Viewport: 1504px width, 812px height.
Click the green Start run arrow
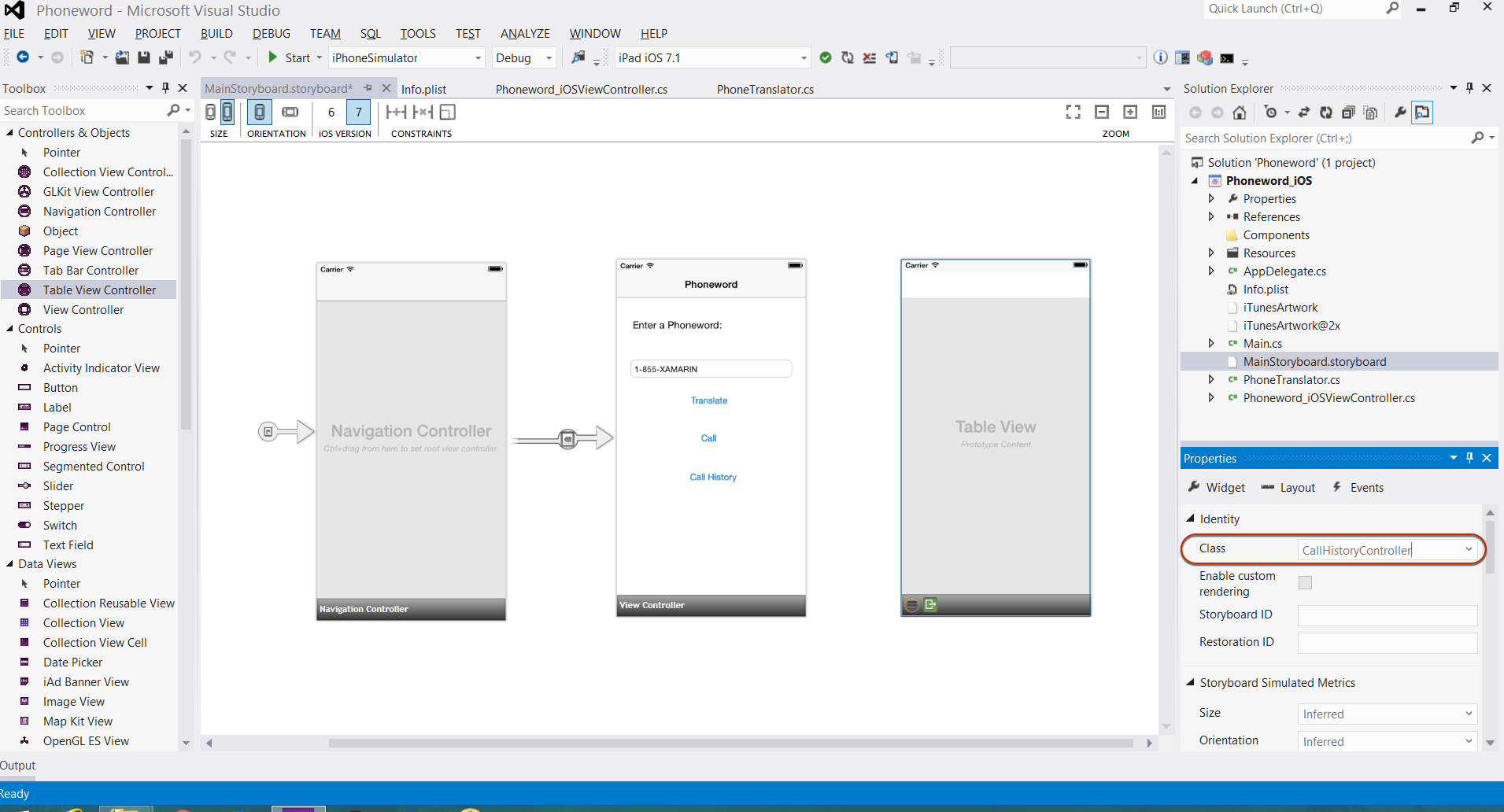click(x=272, y=57)
